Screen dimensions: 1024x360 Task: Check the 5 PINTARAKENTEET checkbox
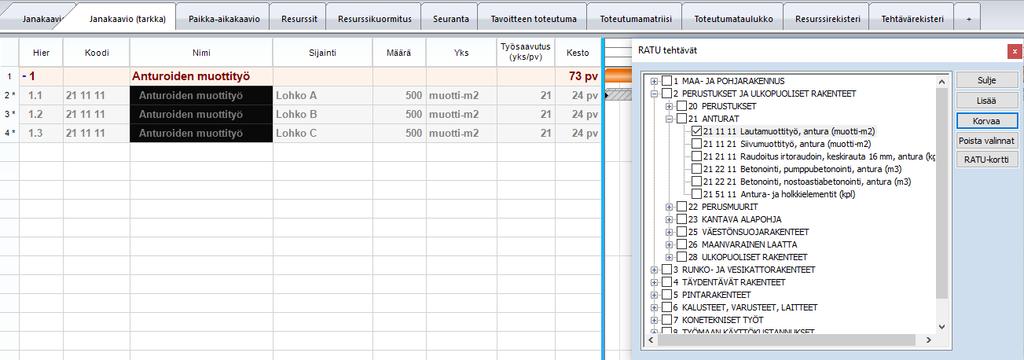tap(667, 295)
